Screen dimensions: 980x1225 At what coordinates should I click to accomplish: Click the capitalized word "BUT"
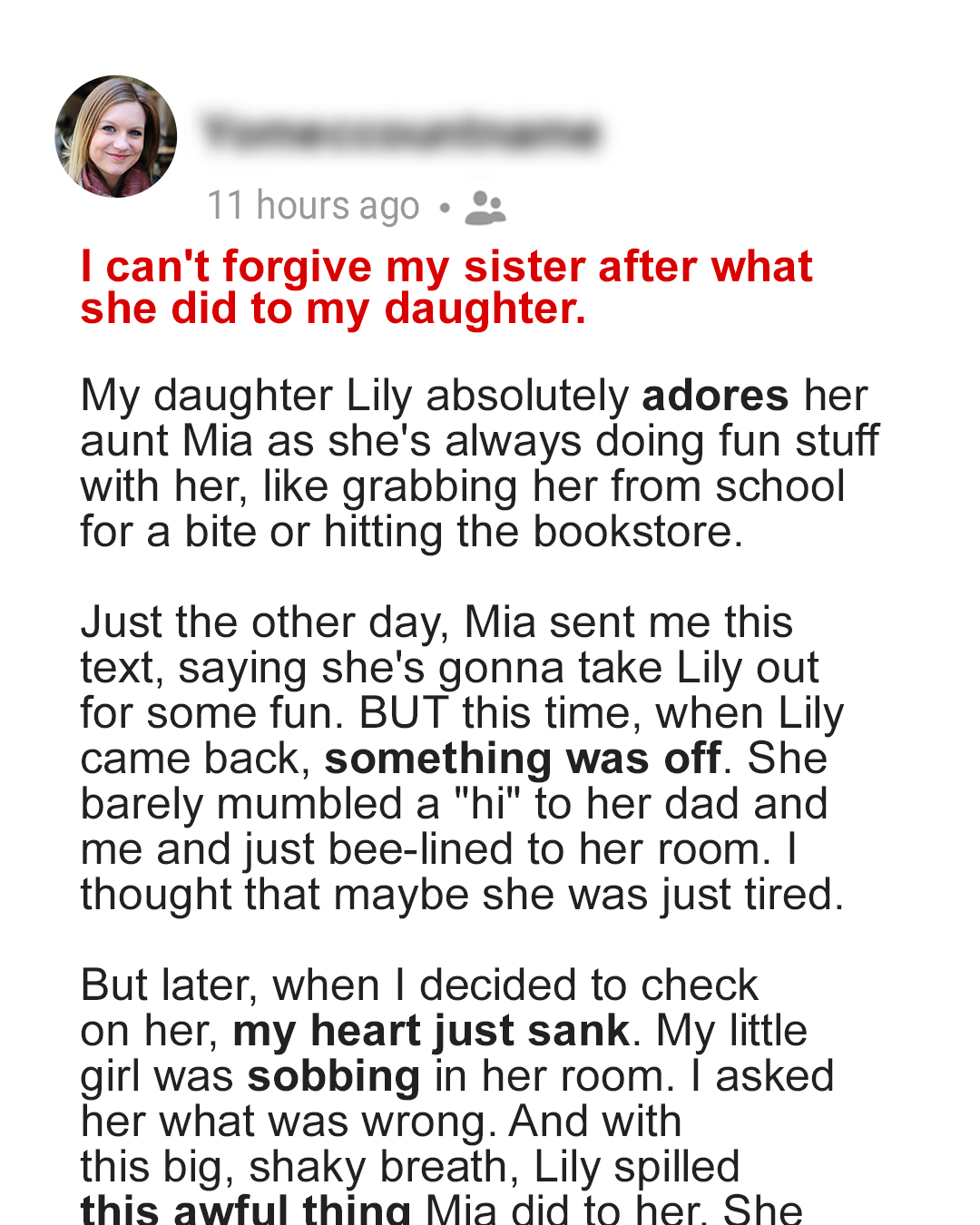[x=403, y=713]
